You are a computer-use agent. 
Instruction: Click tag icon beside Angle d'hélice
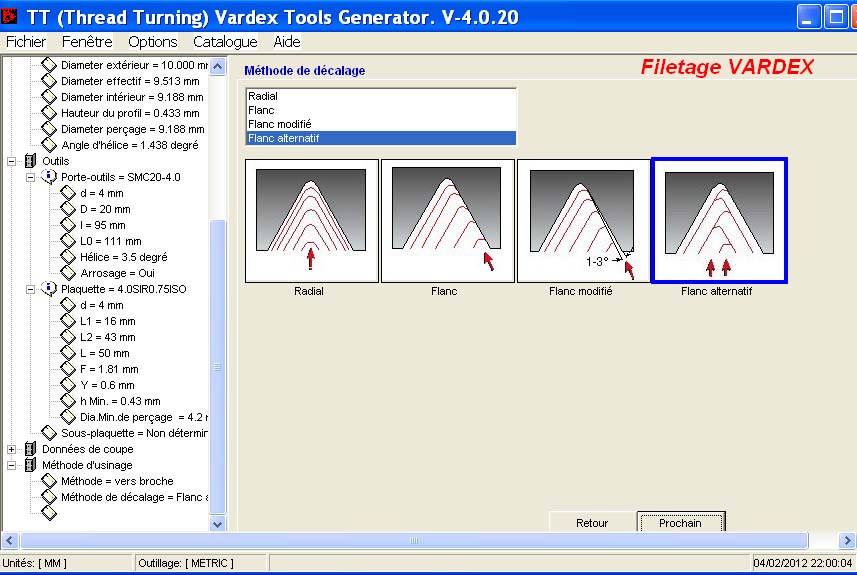49,144
